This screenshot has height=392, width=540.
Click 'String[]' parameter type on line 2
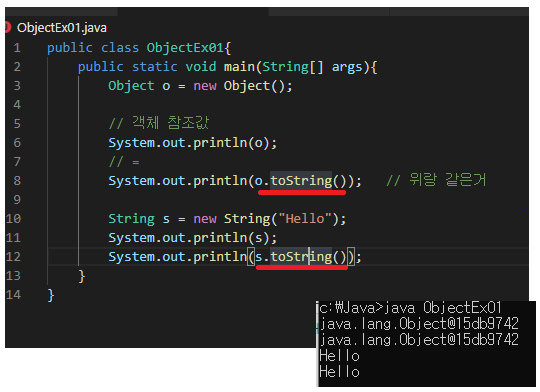tap(293, 67)
